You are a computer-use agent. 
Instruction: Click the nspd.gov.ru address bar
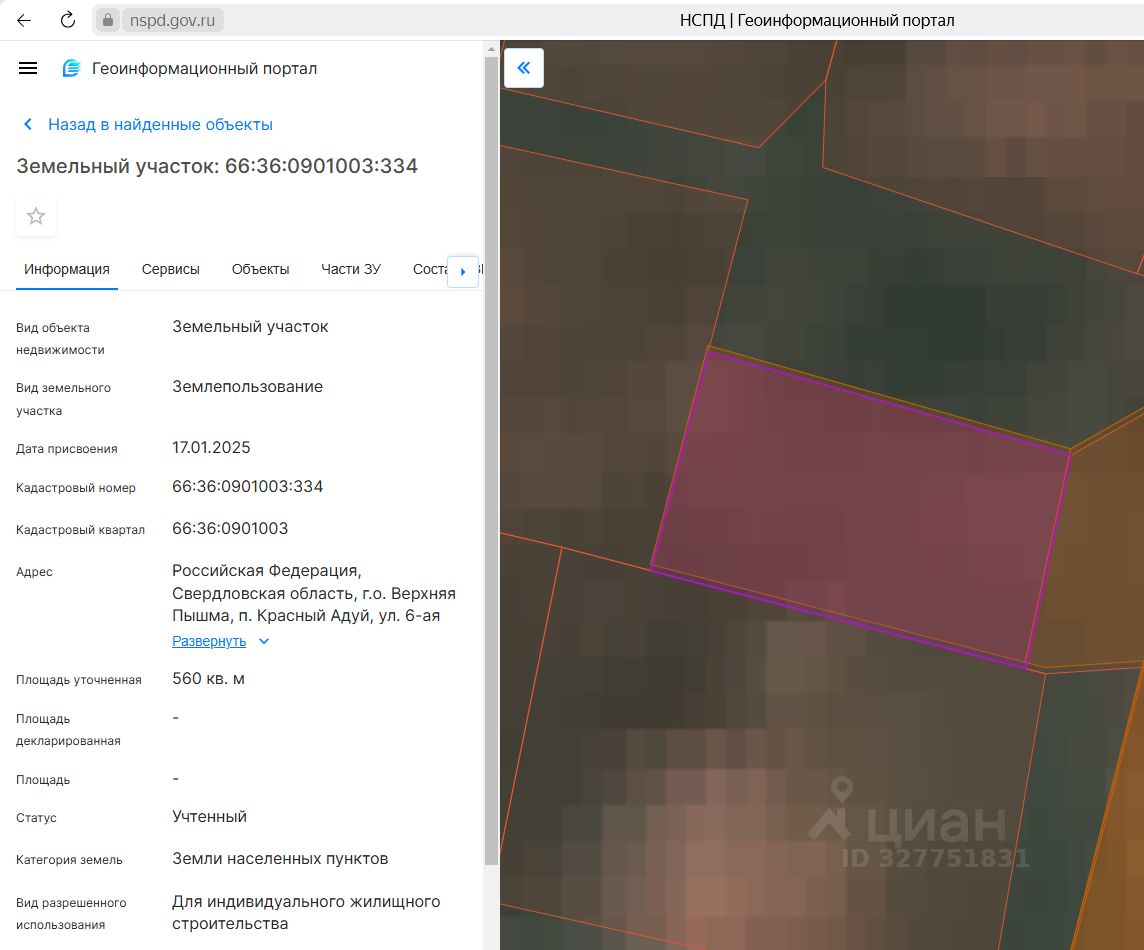point(172,20)
